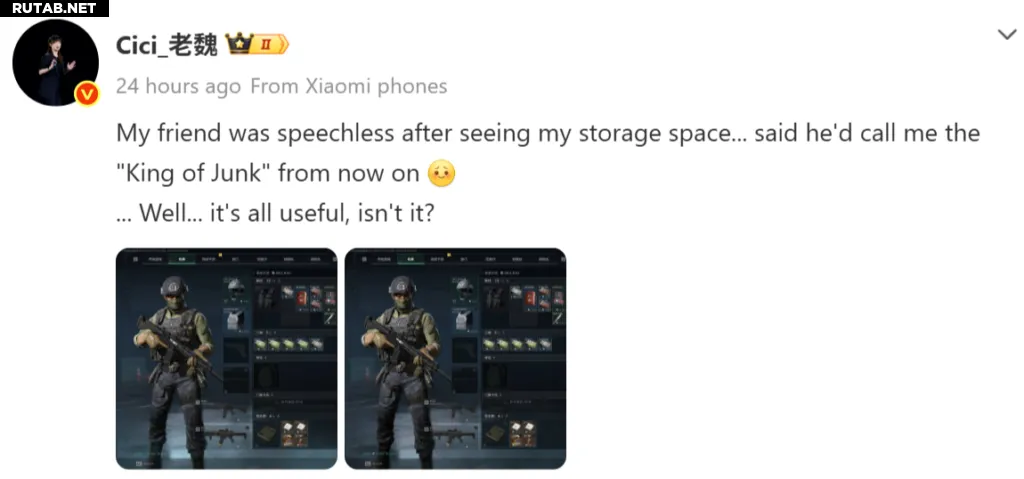Select the level II membership badge
The image size is (1024, 479).
(x=270, y=44)
